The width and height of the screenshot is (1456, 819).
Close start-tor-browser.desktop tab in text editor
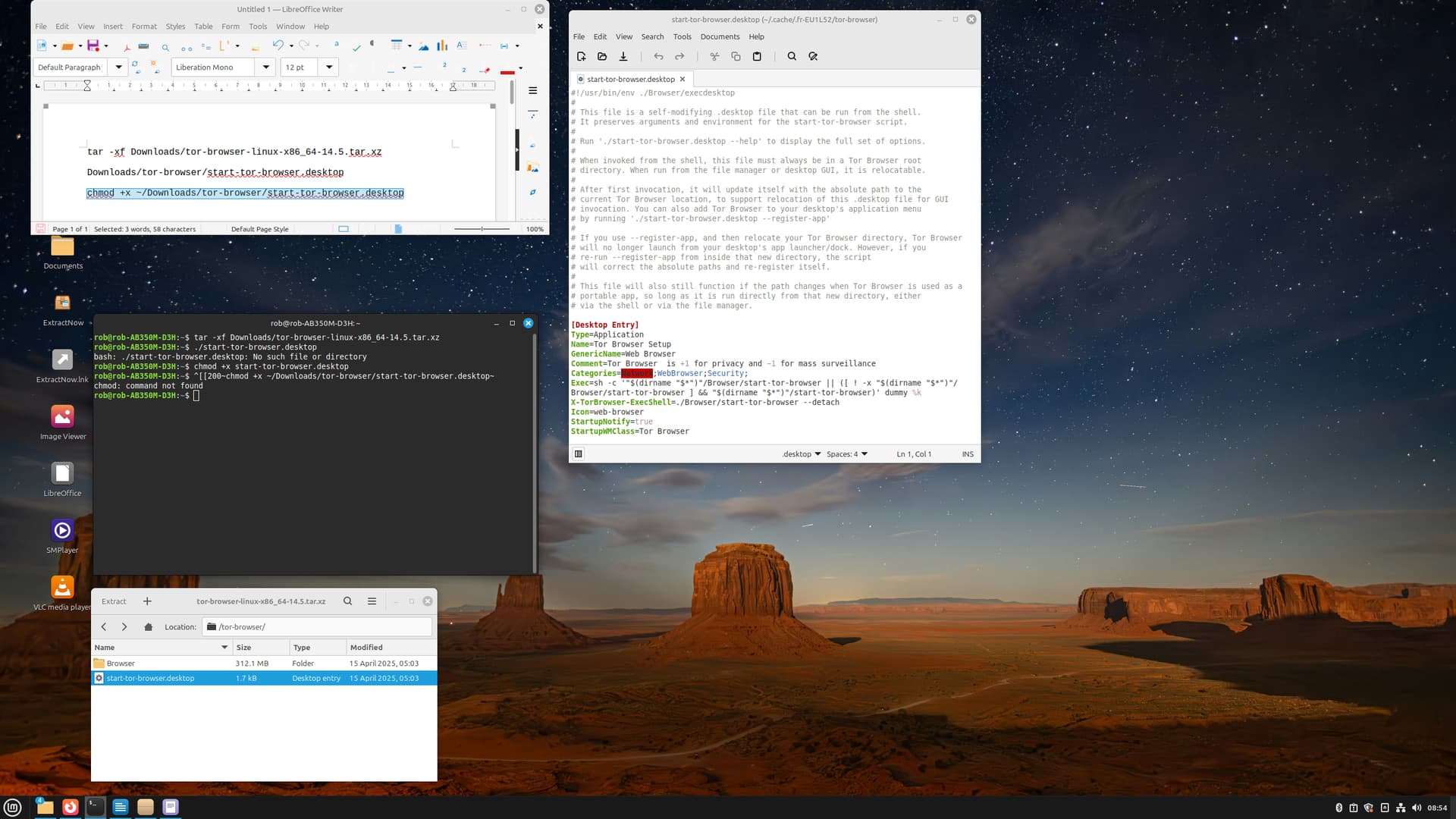[x=682, y=79]
